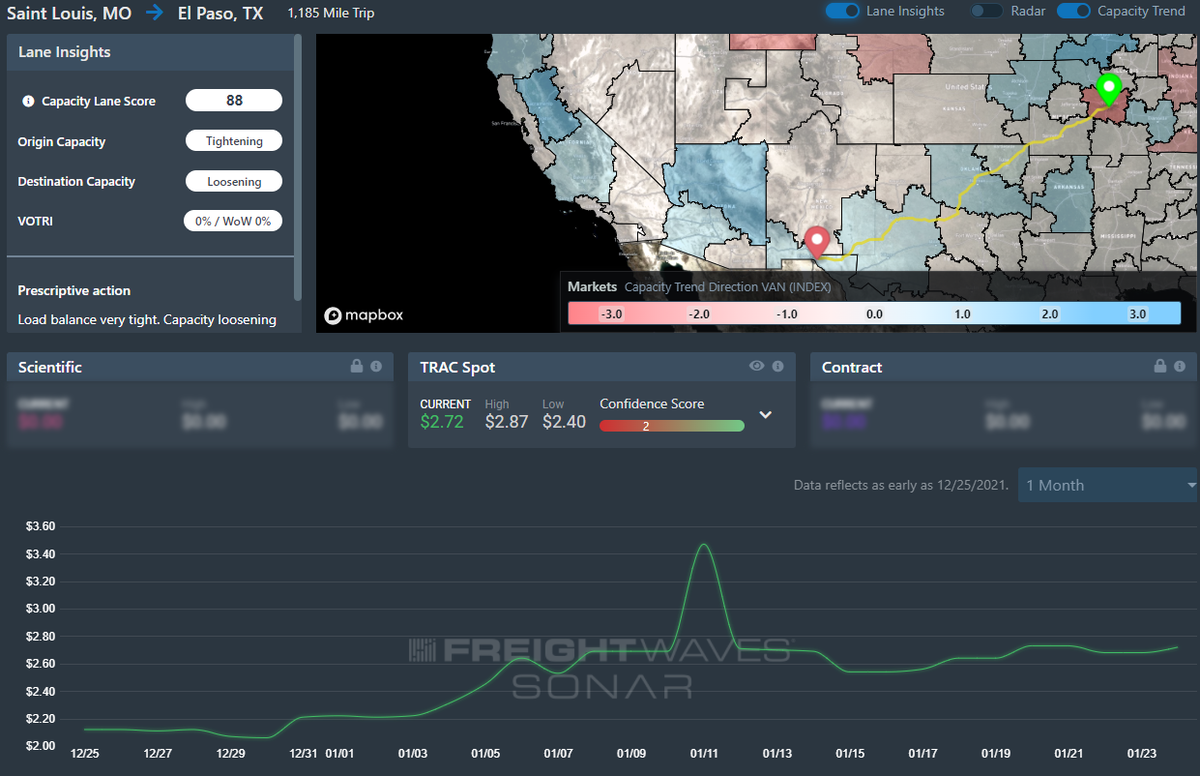Click the Origin Capacity label
Screen dimensions: 1200x776
click(61, 142)
